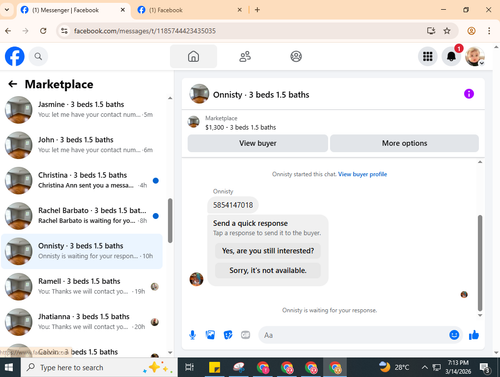Choose a sticker icon
Image resolution: width=500 pixels, height=377 pixels.
[228, 335]
